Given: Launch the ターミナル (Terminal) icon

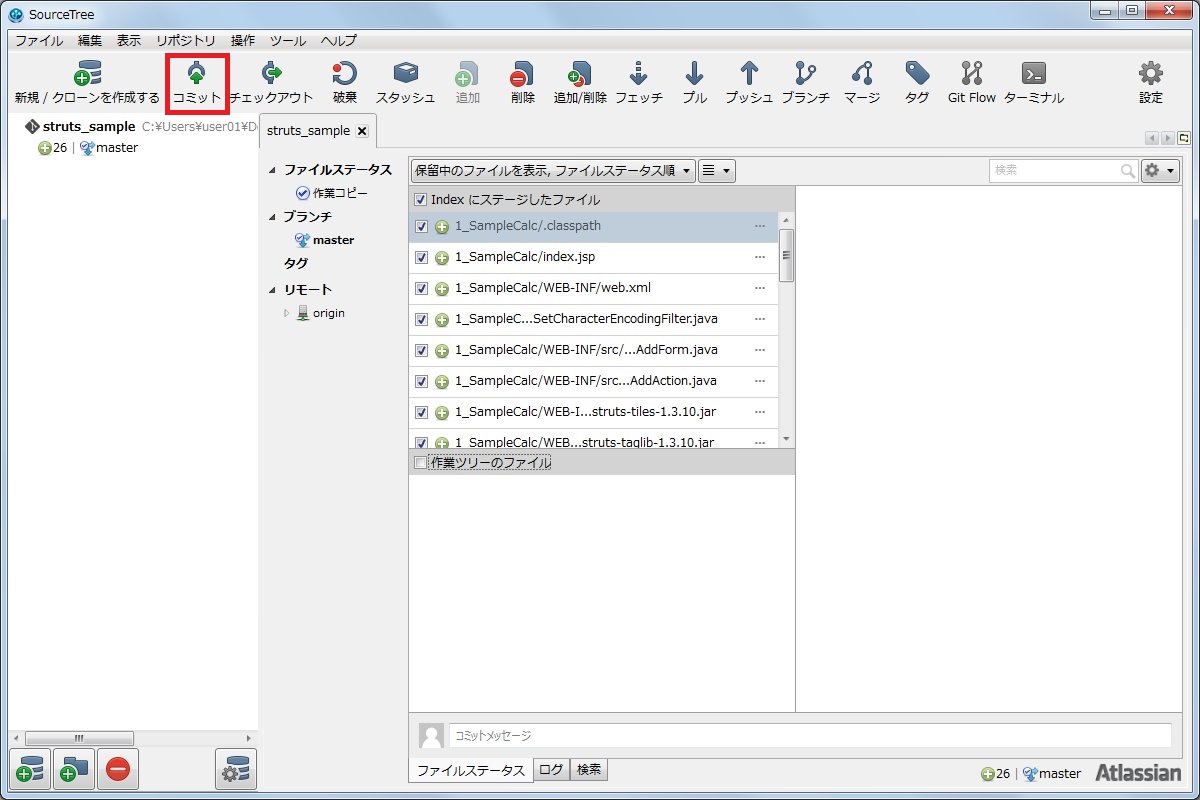Looking at the screenshot, I should tap(1033, 82).
